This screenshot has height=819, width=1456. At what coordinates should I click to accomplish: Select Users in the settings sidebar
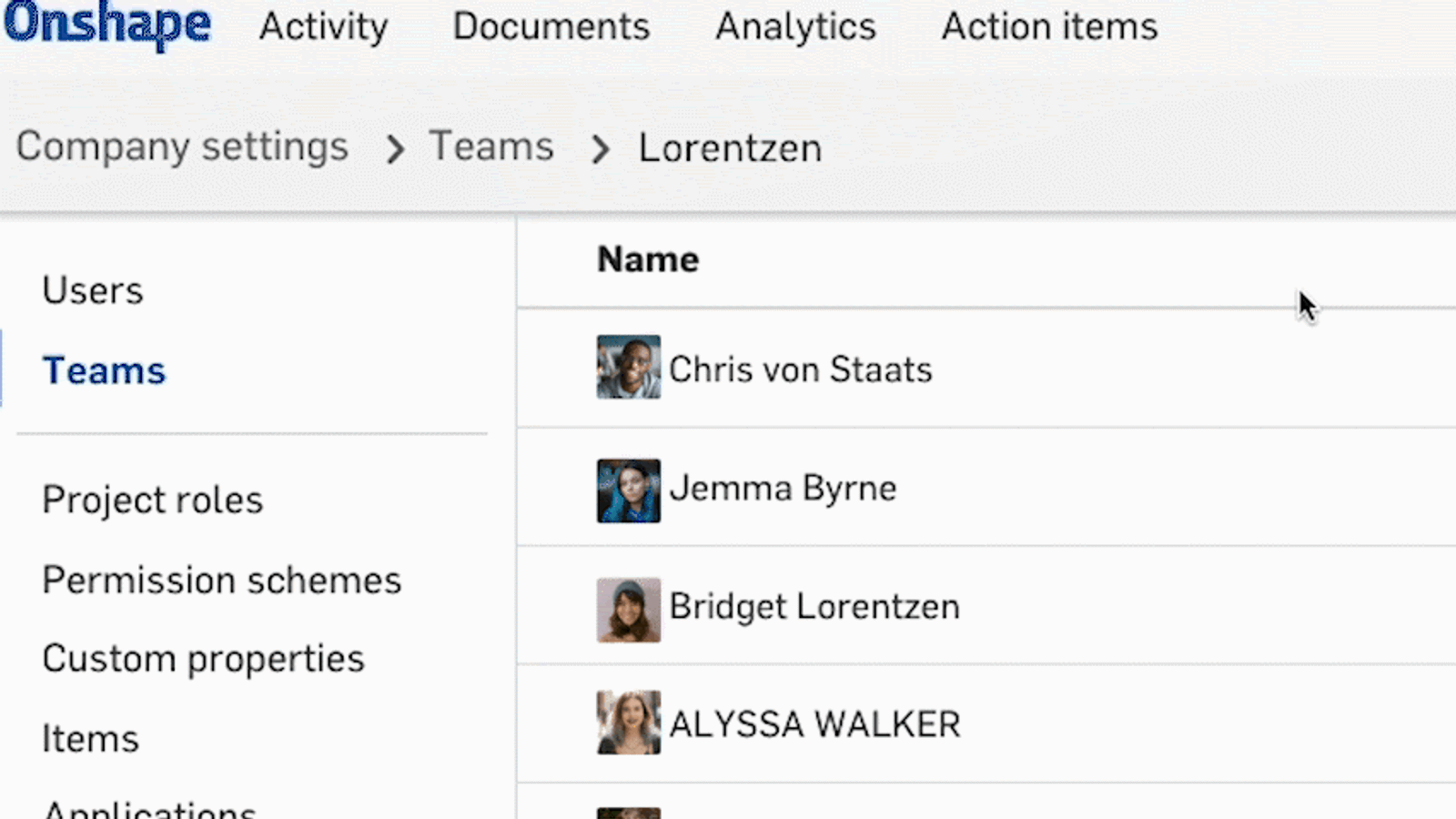pos(93,291)
